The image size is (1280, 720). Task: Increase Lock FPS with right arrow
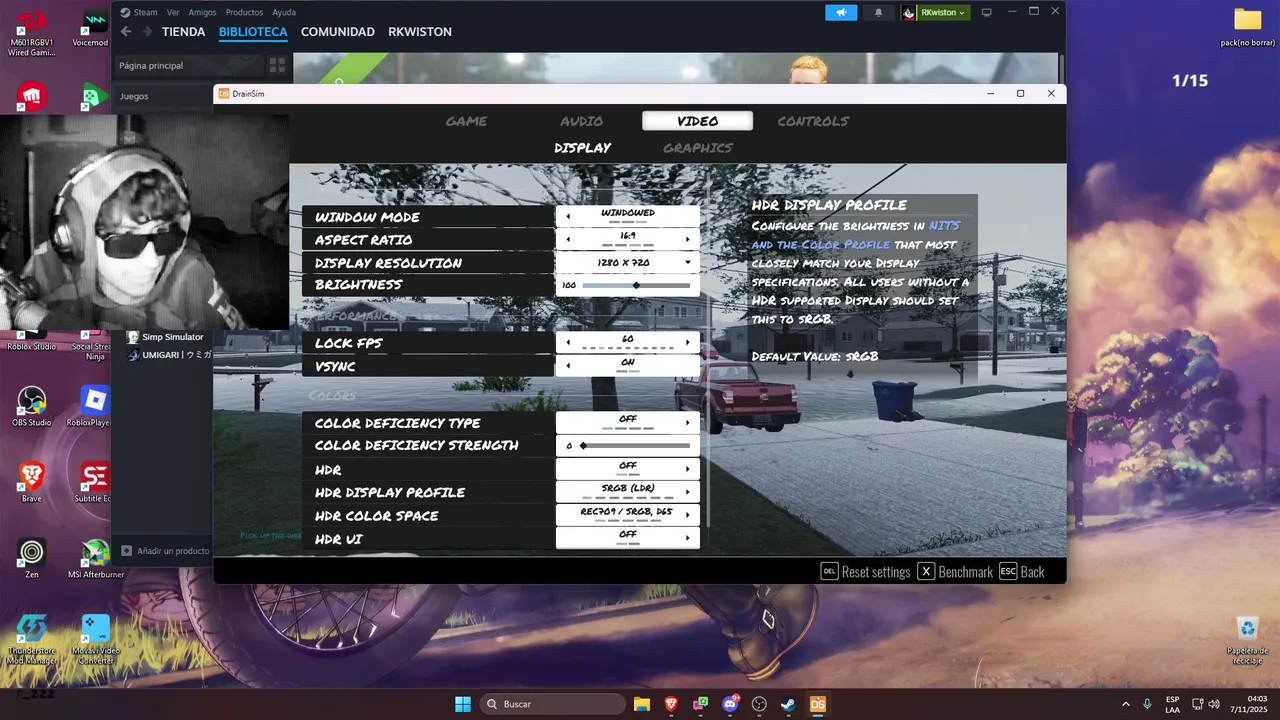pyautogui.click(x=688, y=342)
